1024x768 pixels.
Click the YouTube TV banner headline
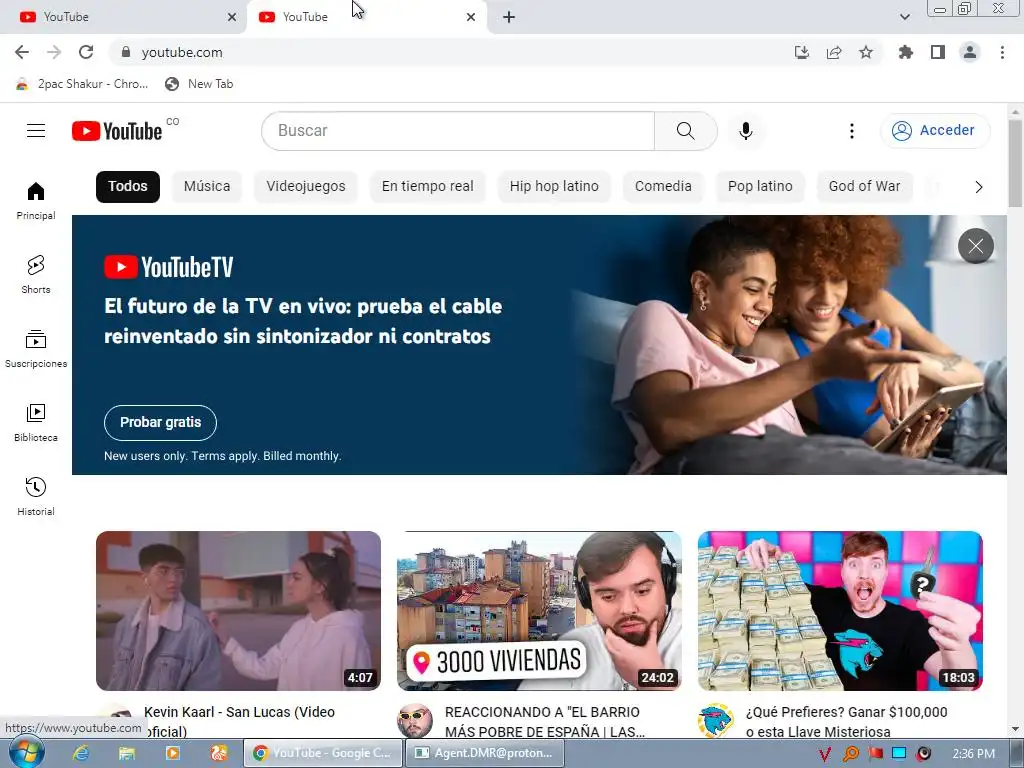(x=303, y=321)
